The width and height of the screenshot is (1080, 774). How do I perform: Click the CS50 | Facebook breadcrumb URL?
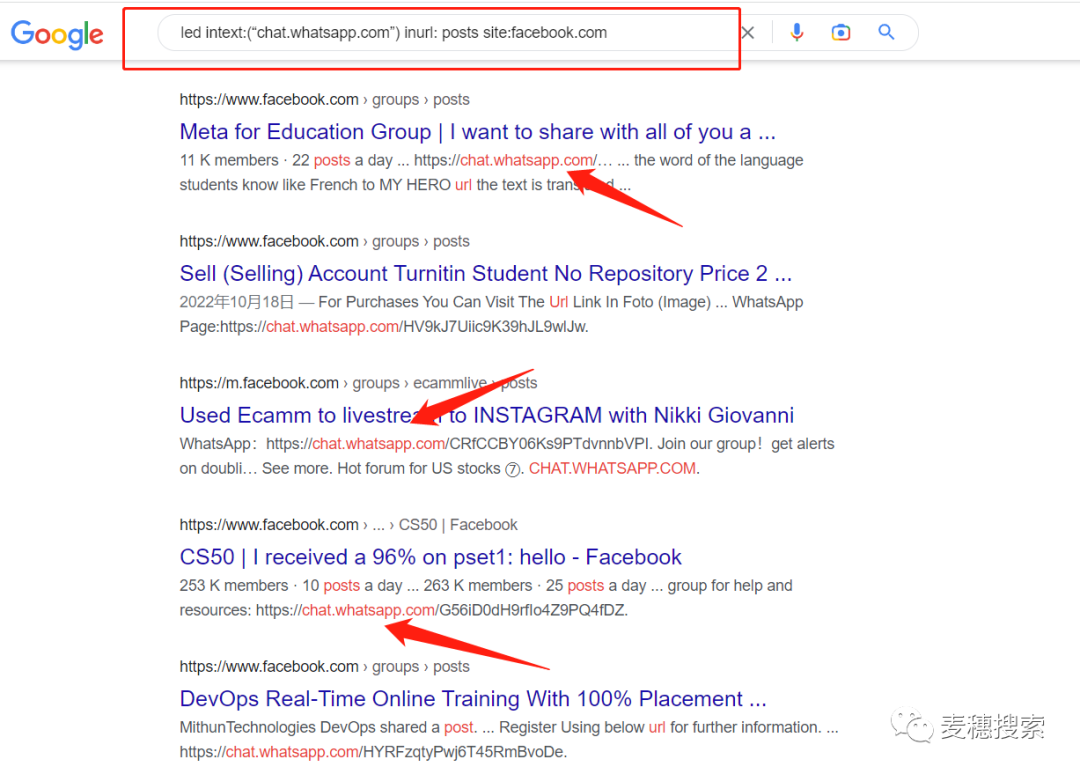[348, 525]
